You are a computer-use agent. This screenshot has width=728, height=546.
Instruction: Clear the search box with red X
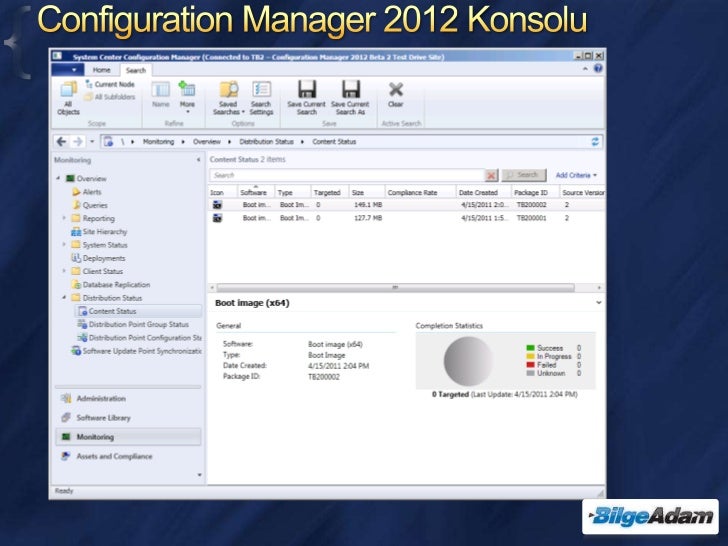pos(491,175)
